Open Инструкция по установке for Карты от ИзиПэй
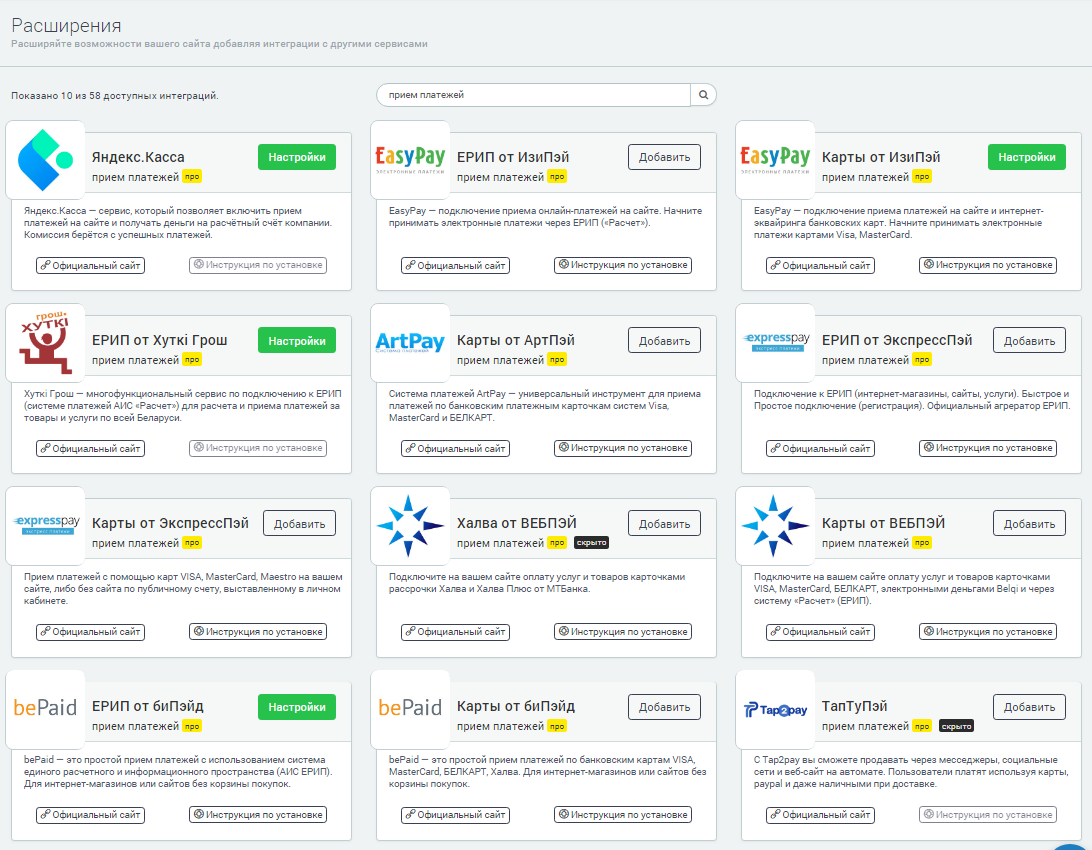The width and height of the screenshot is (1092, 850). click(x=988, y=265)
